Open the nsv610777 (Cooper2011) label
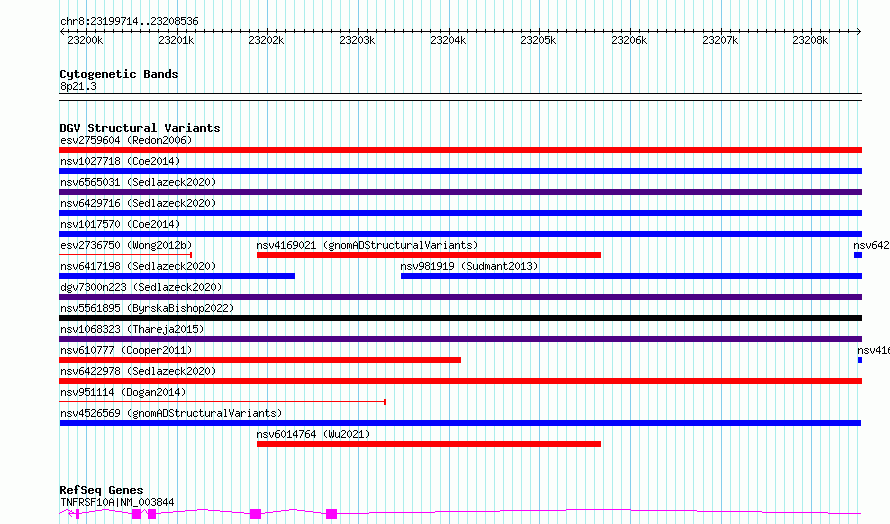The height and width of the screenshot is (524, 890). pyautogui.click(x=126, y=350)
